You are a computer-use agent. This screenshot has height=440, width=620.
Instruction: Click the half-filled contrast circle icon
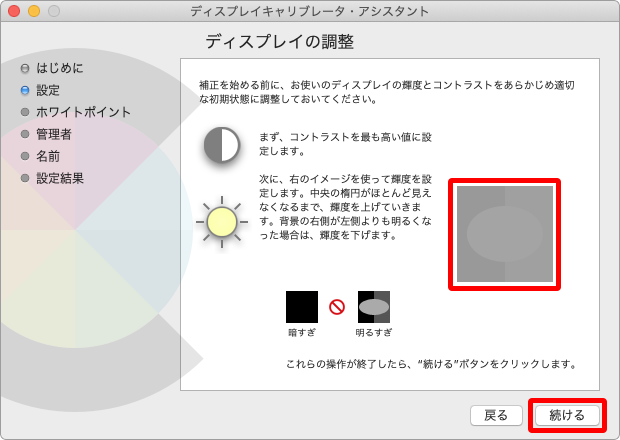[x=221, y=145]
